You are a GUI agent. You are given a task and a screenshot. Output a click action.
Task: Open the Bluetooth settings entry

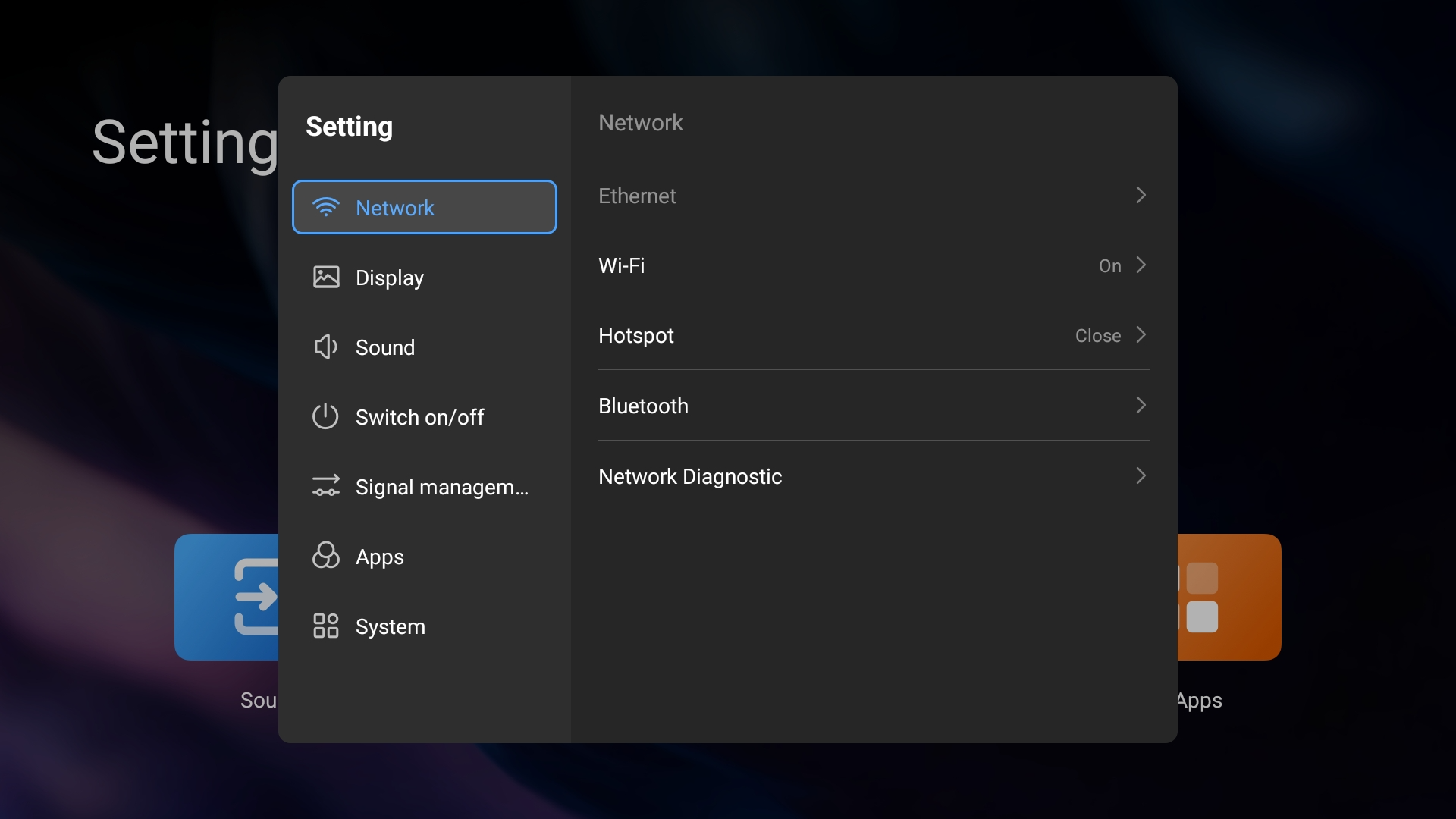coord(643,406)
